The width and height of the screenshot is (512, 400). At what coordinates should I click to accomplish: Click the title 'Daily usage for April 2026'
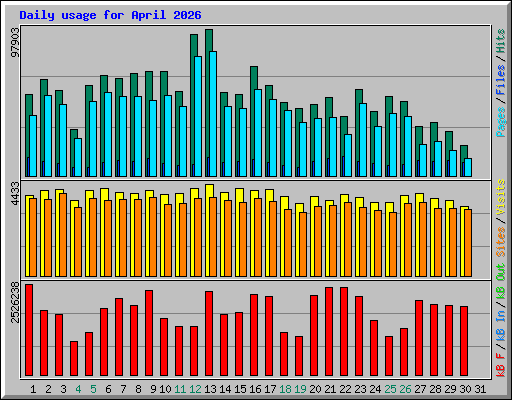click(x=110, y=15)
